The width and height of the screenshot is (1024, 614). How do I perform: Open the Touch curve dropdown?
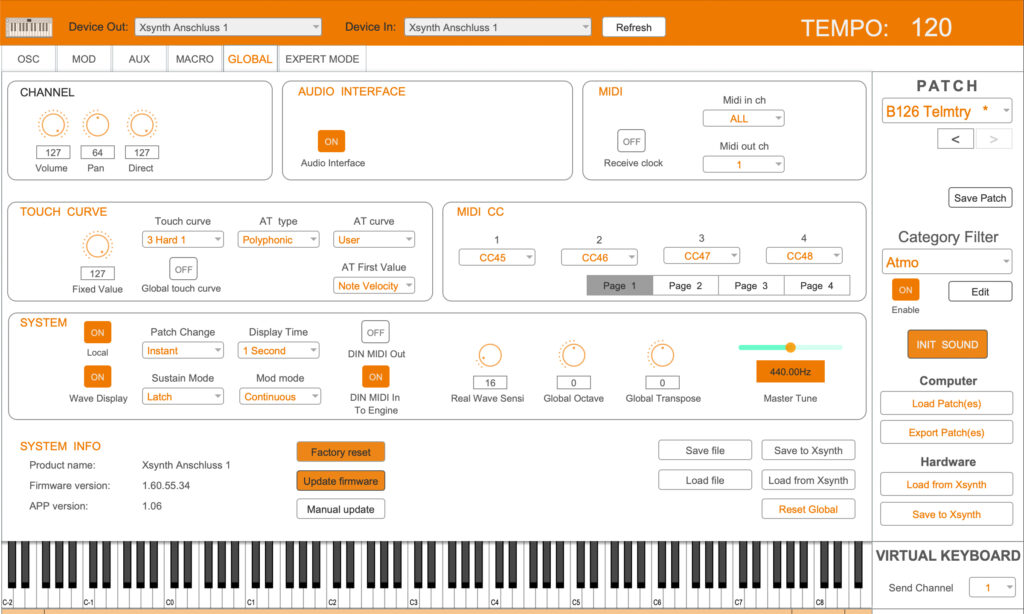click(182, 240)
